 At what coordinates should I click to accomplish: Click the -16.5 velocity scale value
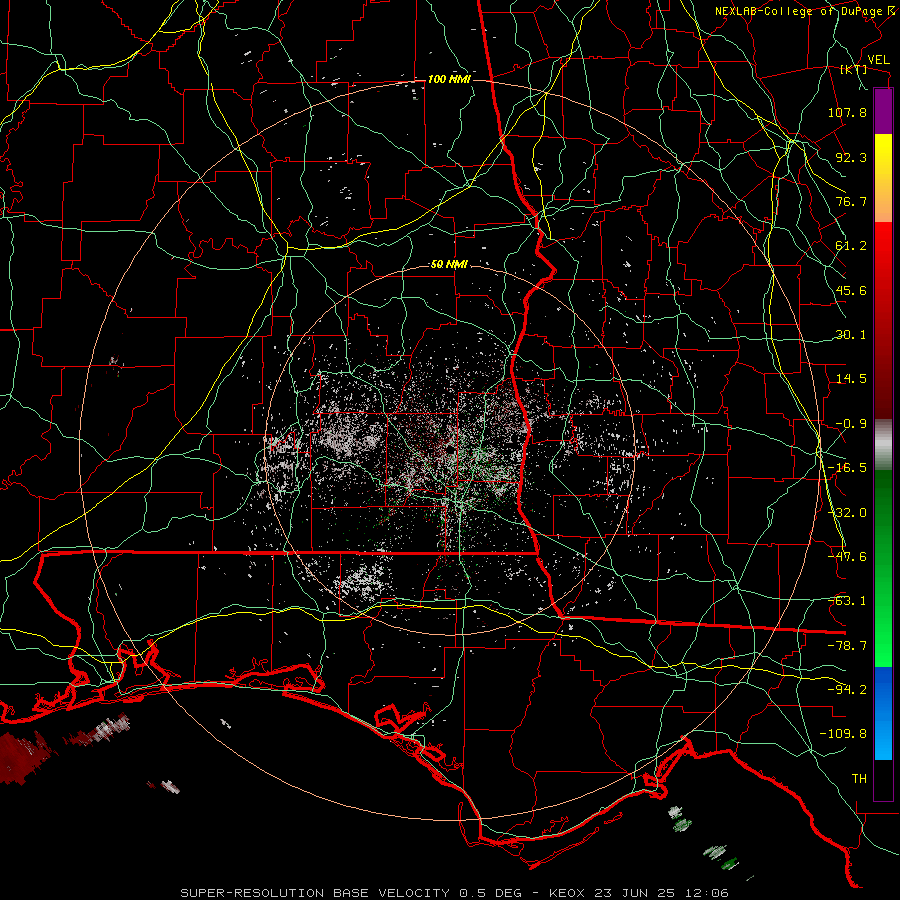(x=847, y=468)
